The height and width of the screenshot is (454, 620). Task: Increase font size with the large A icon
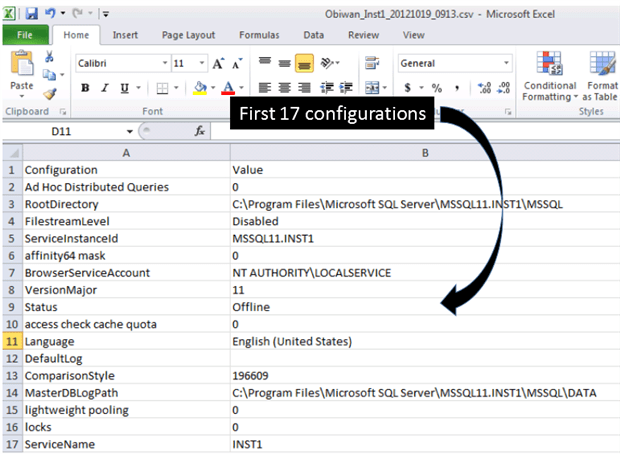click(x=218, y=63)
